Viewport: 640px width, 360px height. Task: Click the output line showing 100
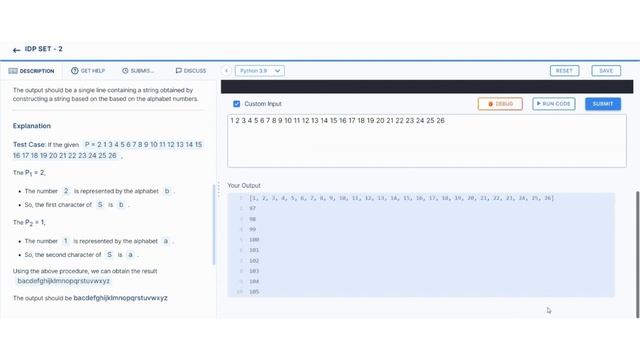pyautogui.click(x=254, y=240)
